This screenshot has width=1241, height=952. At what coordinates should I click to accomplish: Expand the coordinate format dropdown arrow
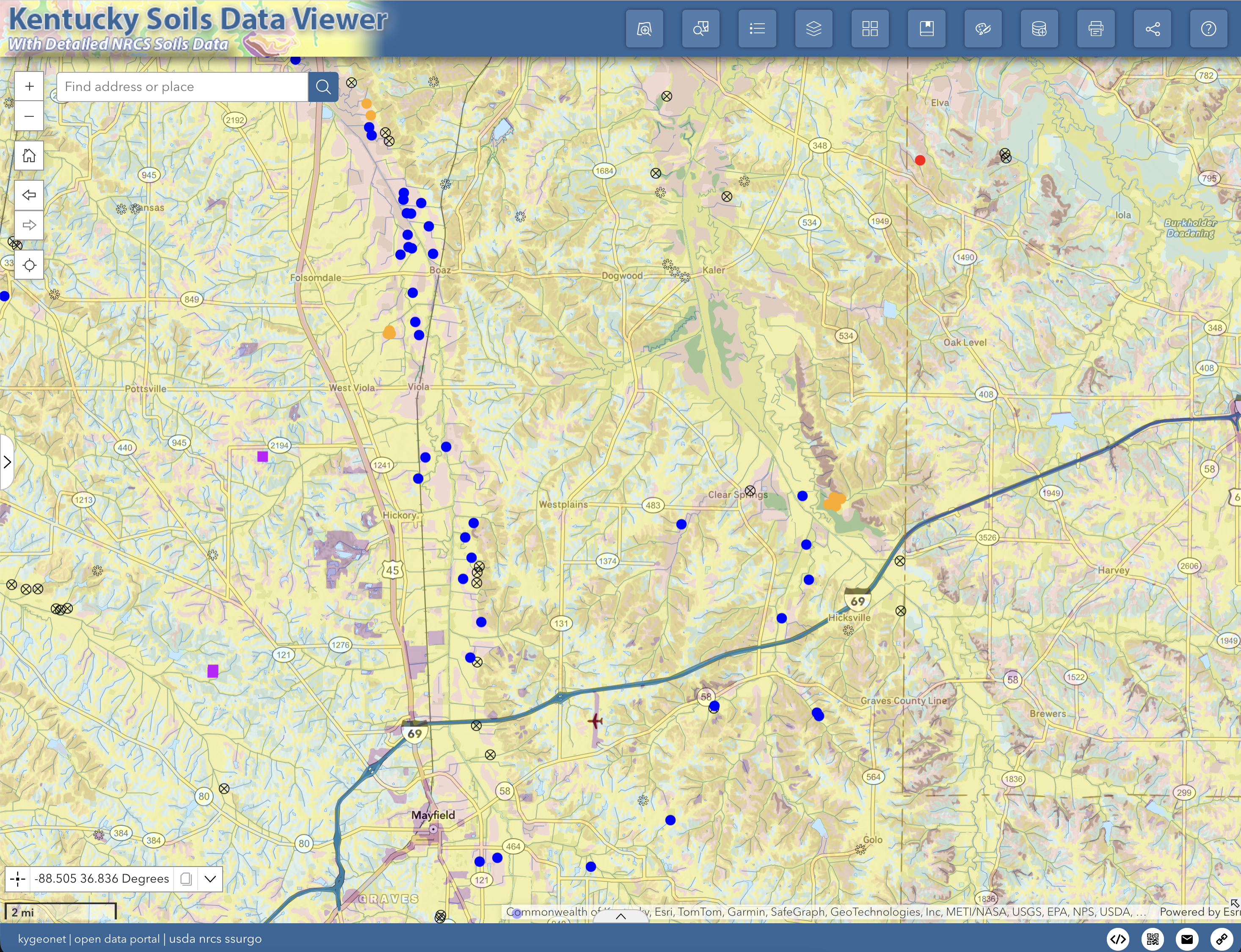click(x=210, y=879)
